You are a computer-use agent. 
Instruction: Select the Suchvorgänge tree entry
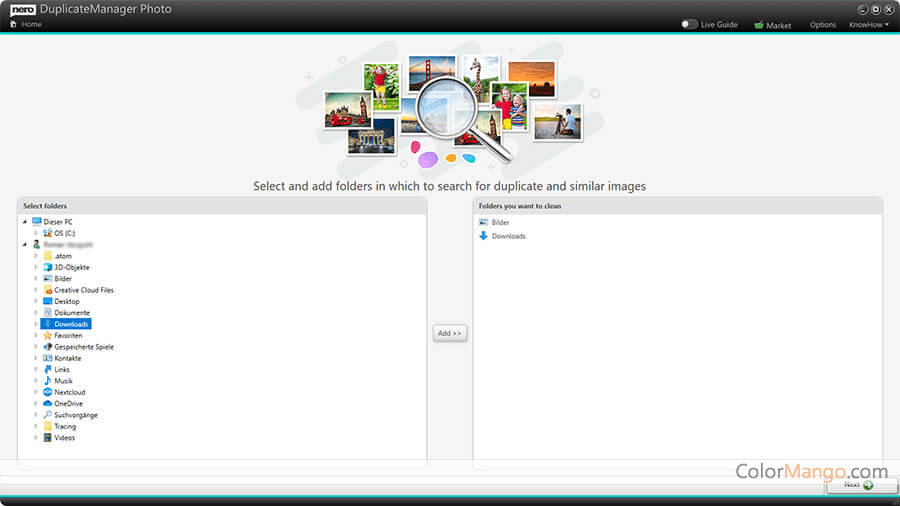click(76, 415)
